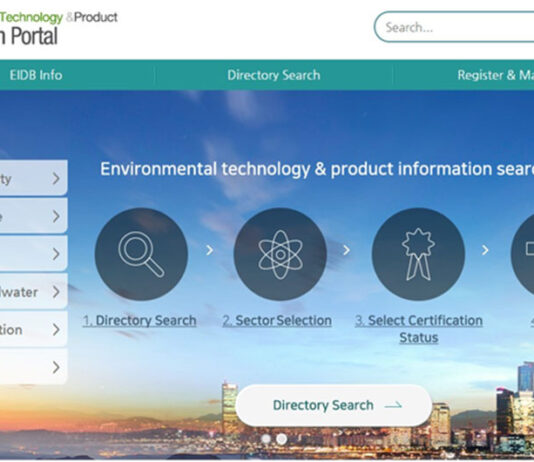Image resolution: width=534 pixels, height=462 pixels.
Task: Select the first carousel slide dot
Action: click(x=266, y=439)
